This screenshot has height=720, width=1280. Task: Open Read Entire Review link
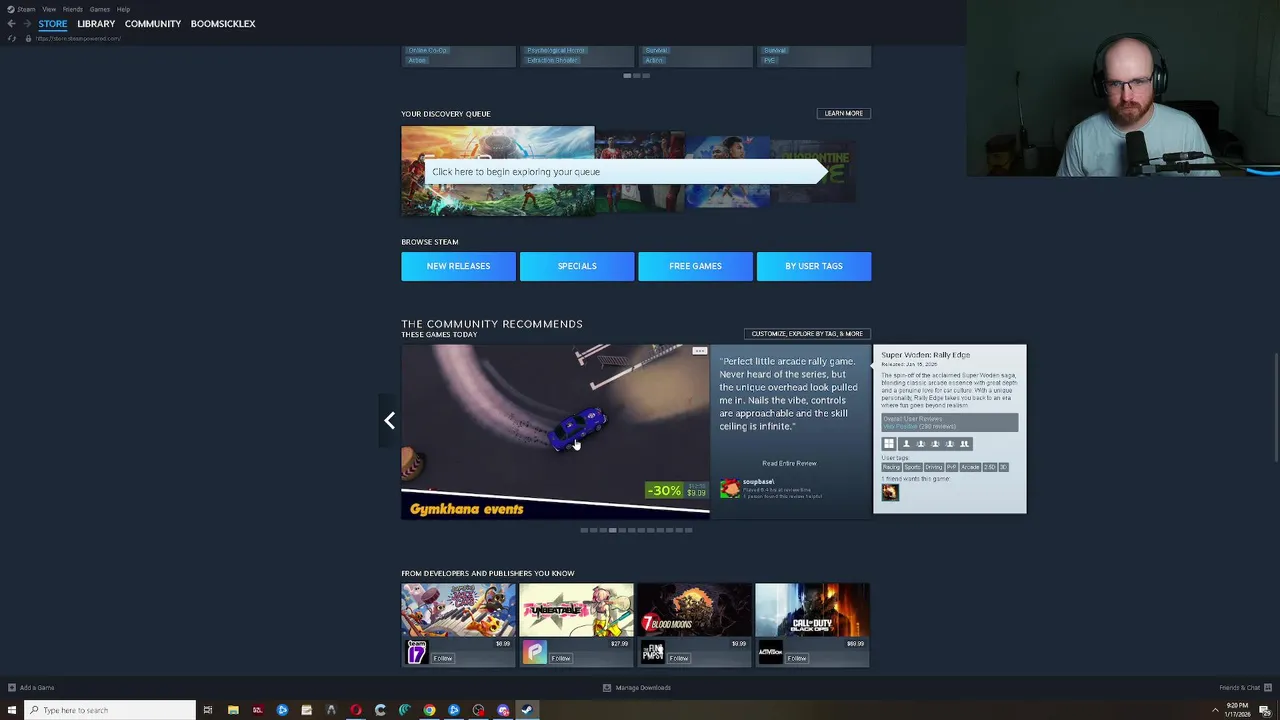pyautogui.click(x=789, y=463)
